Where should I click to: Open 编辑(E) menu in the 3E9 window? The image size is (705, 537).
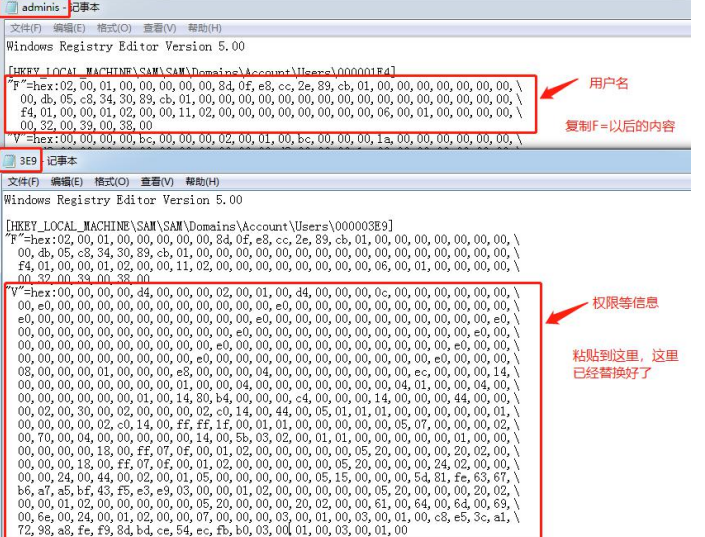point(67,182)
